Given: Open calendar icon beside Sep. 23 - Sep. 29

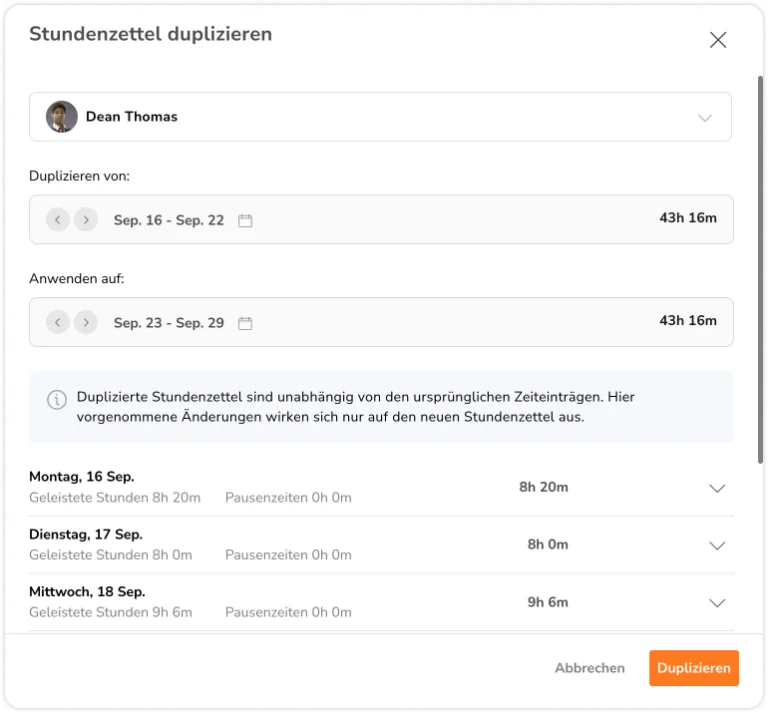Looking at the screenshot, I should (245, 323).
